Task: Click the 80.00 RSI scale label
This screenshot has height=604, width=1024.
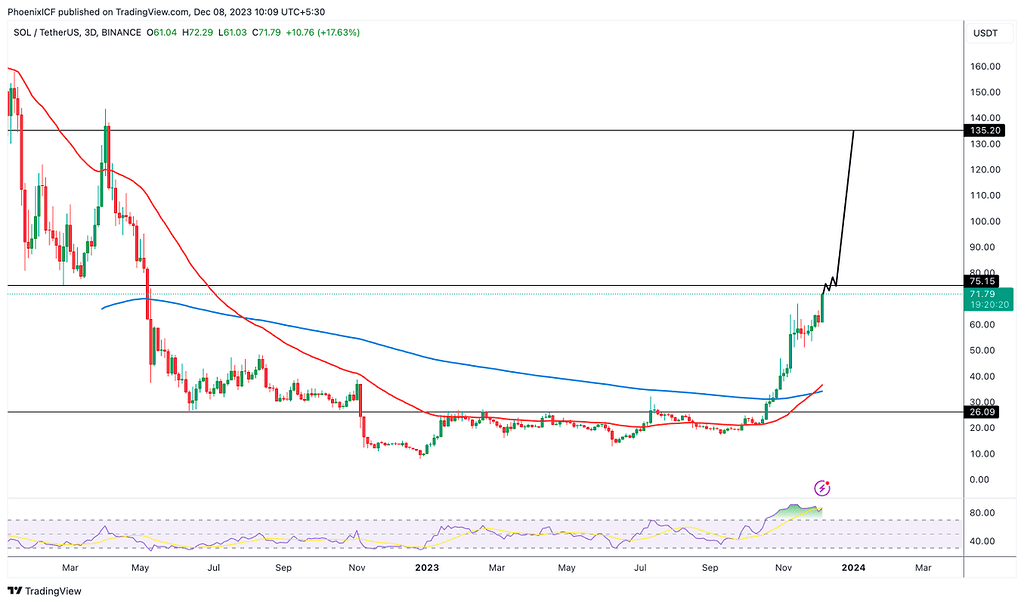Action: point(985,513)
